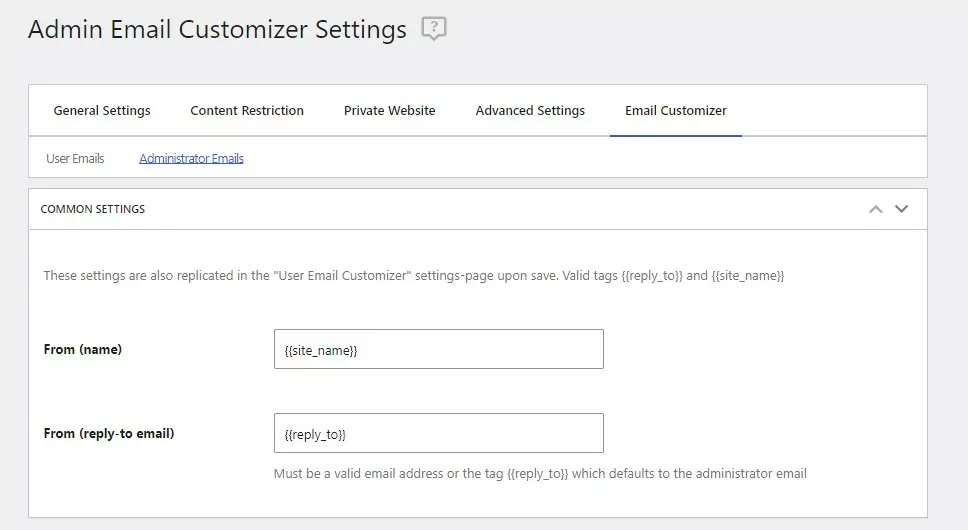The image size is (968, 530).
Task: Click the up chevron in Common Settings
Action: tap(875, 209)
